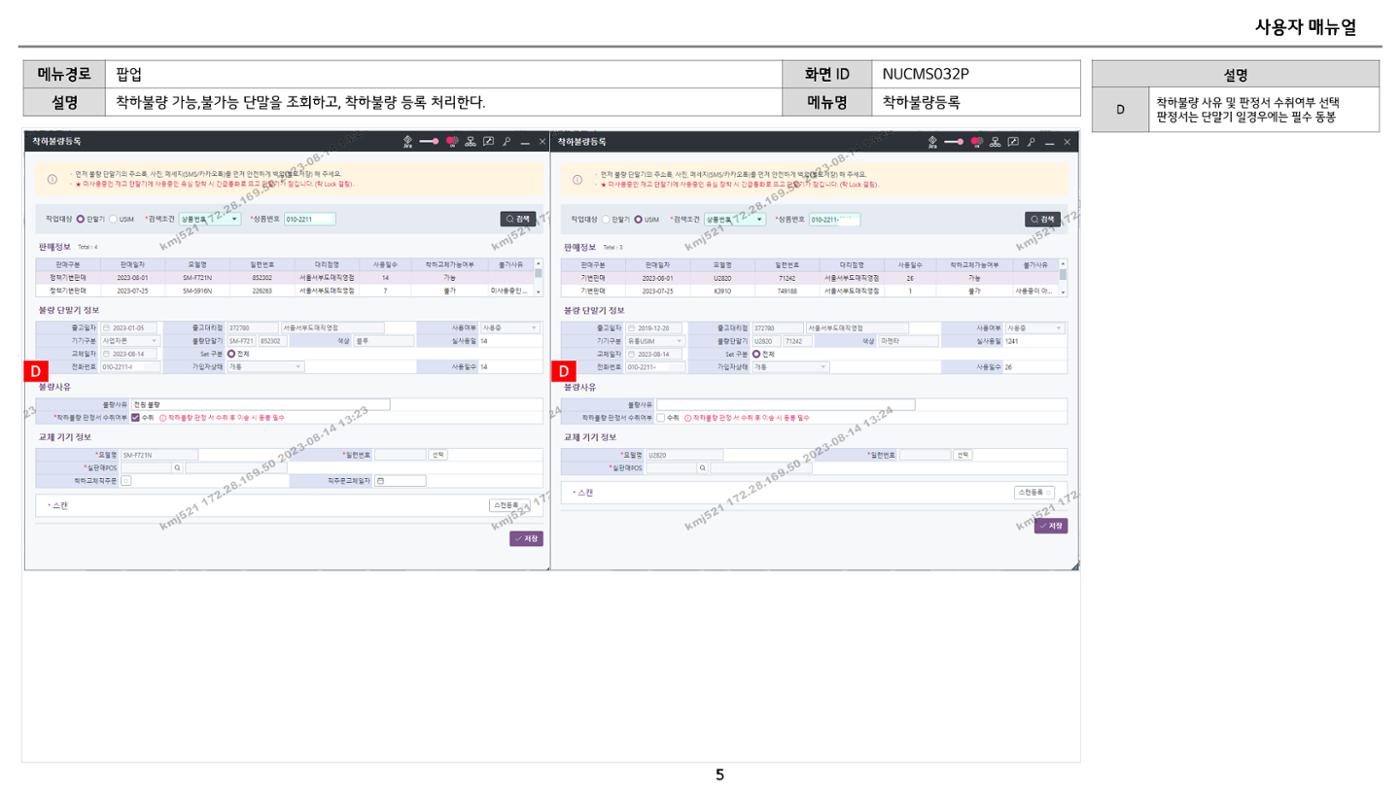Open the 검색조건 dropdown in the right window
Image resolution: width=1400 pixels, height=788 pixels.
tap(735, 219)
